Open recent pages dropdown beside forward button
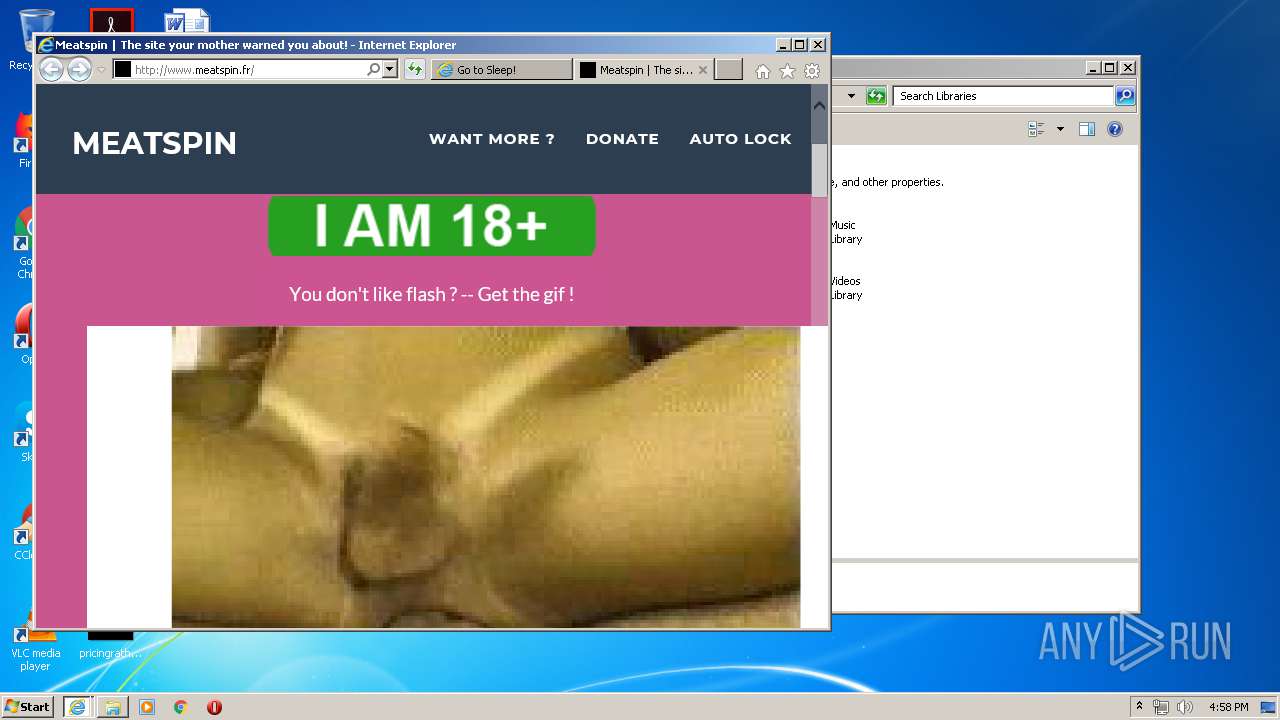This screenshot has width=1280, height=720. (x=101, y=70)
